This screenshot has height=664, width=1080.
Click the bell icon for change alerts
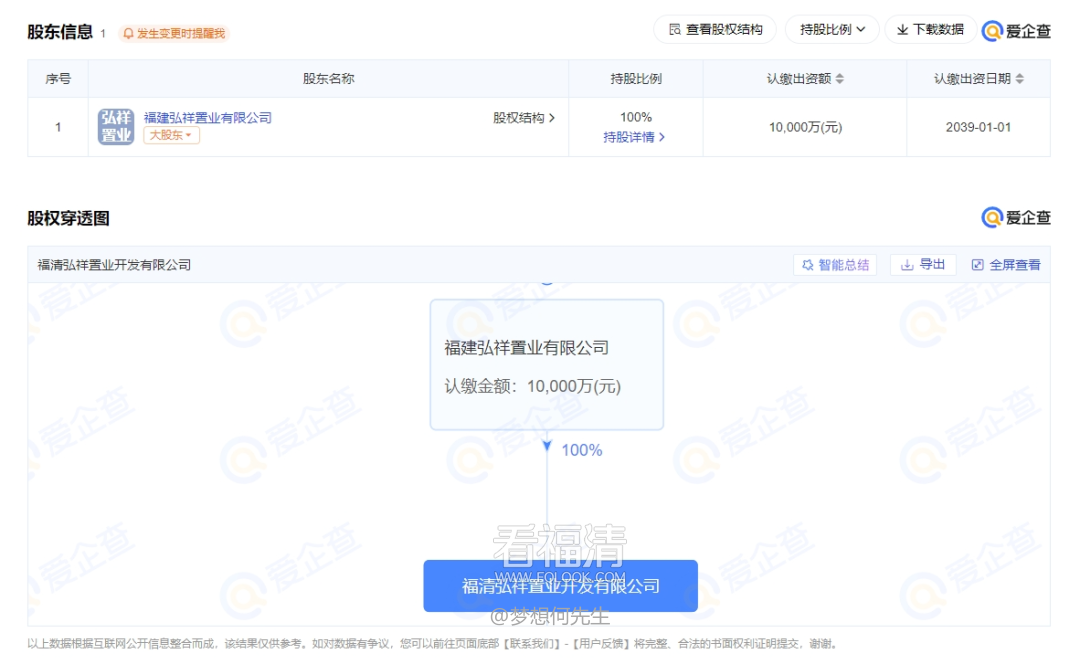[128, 34]
